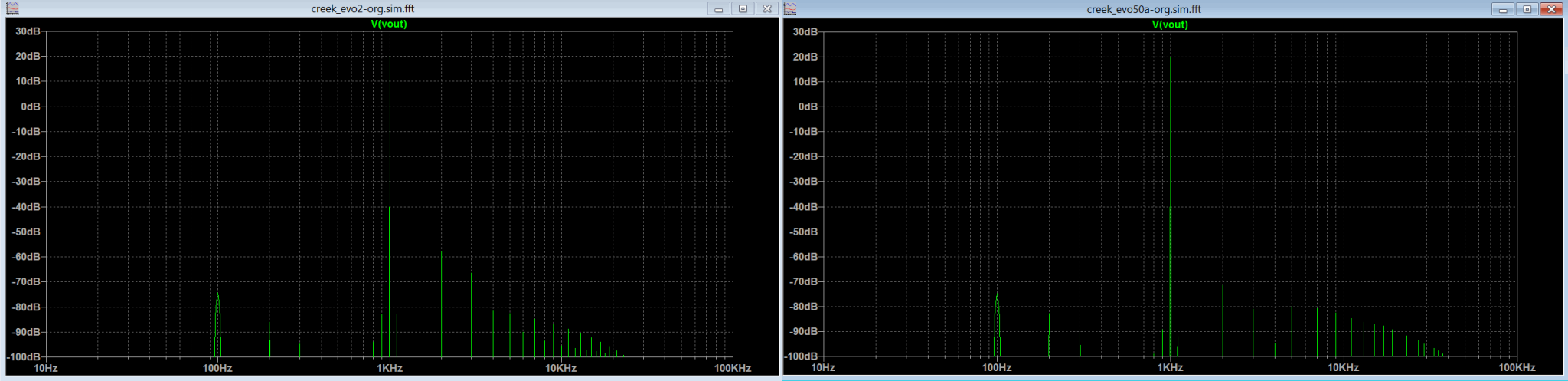Screen dimensions: 1568x381
Task: Click the 10Hz frequency label in the evo50a plot
Action: (823, 367)
